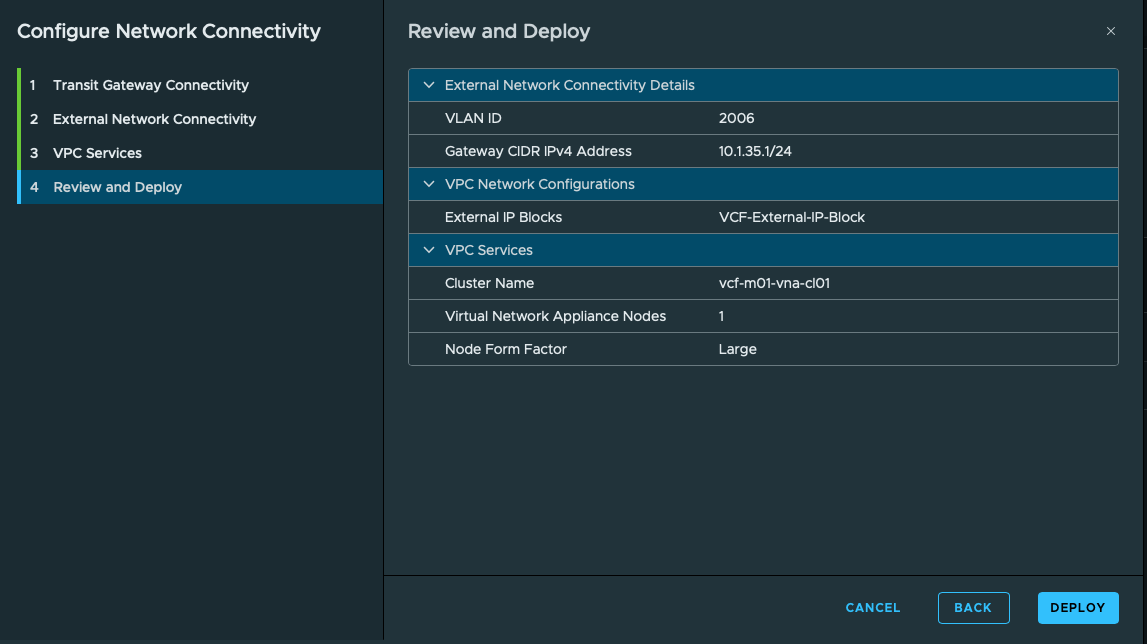Click the Large node form factor value
Viewport: 1147px width, 644px height.
click(x=737, y=349)
